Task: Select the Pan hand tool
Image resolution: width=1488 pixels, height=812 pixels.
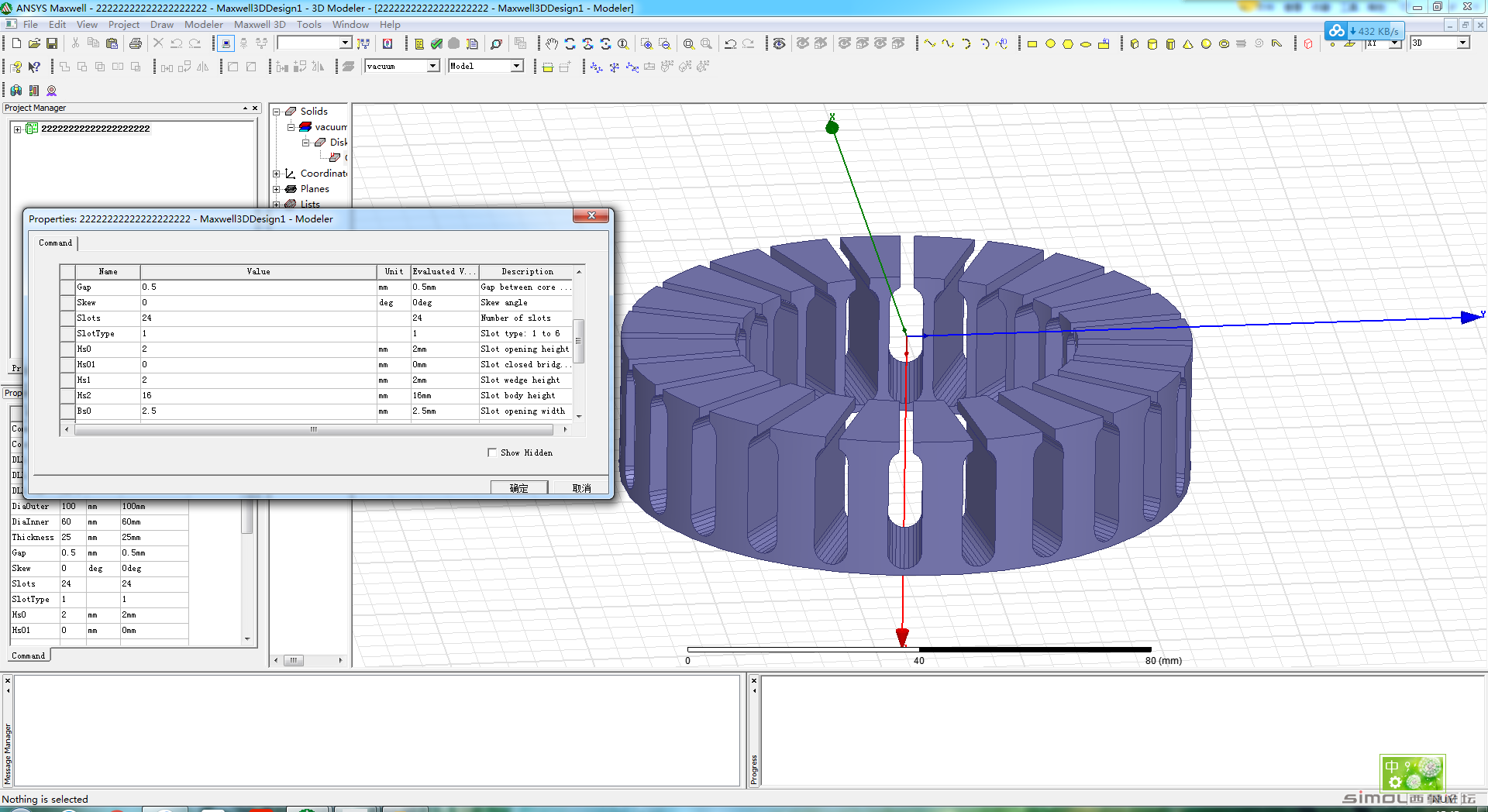Action: click(551, 43)
